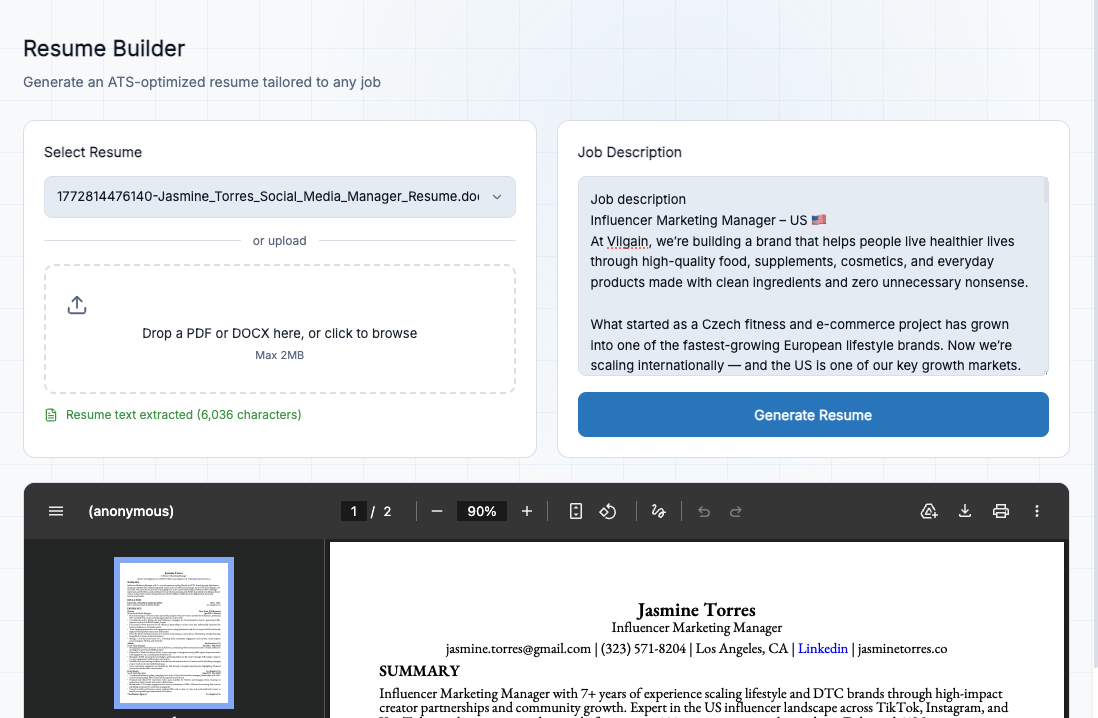1098x718 pixels.
Task: Toggle the PDF viewer sidebar menu
Action: coord(56,511)
